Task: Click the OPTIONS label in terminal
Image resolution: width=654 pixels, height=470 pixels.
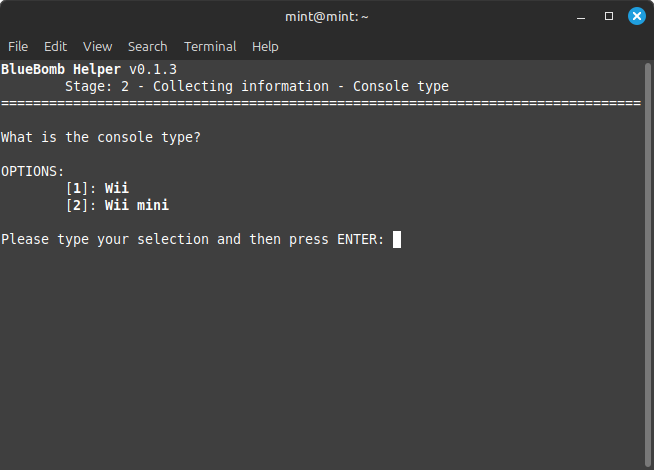Action: point(33,171)
